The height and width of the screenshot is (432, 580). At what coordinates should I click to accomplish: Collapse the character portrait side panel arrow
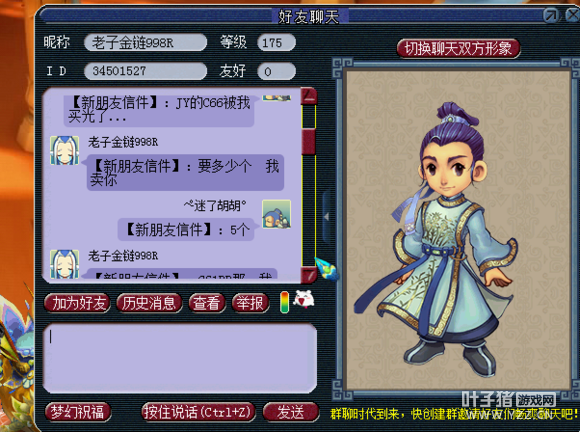click(x=327, y=217)
